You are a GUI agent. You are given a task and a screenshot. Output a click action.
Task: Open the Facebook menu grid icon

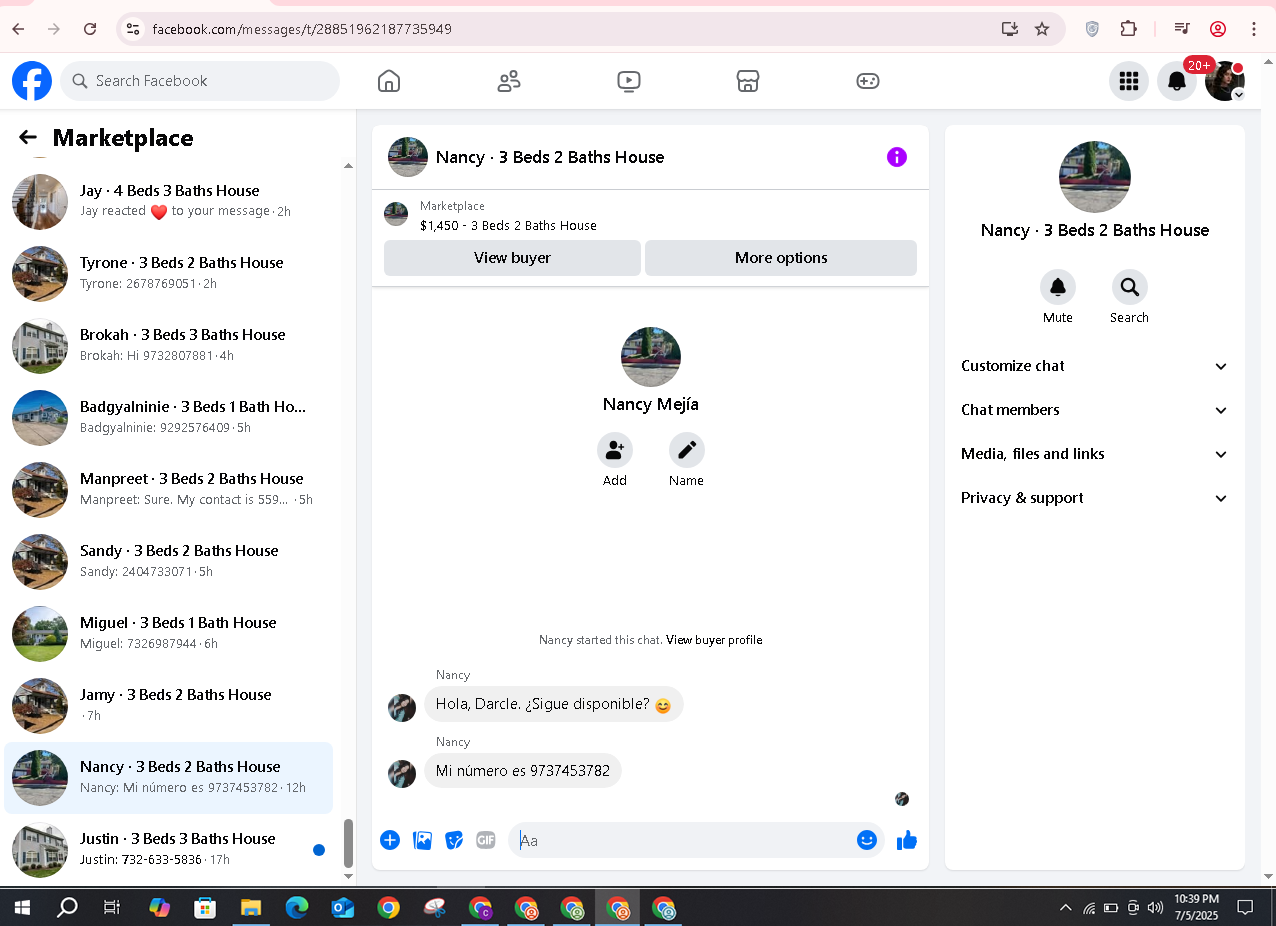[1129, 81]
